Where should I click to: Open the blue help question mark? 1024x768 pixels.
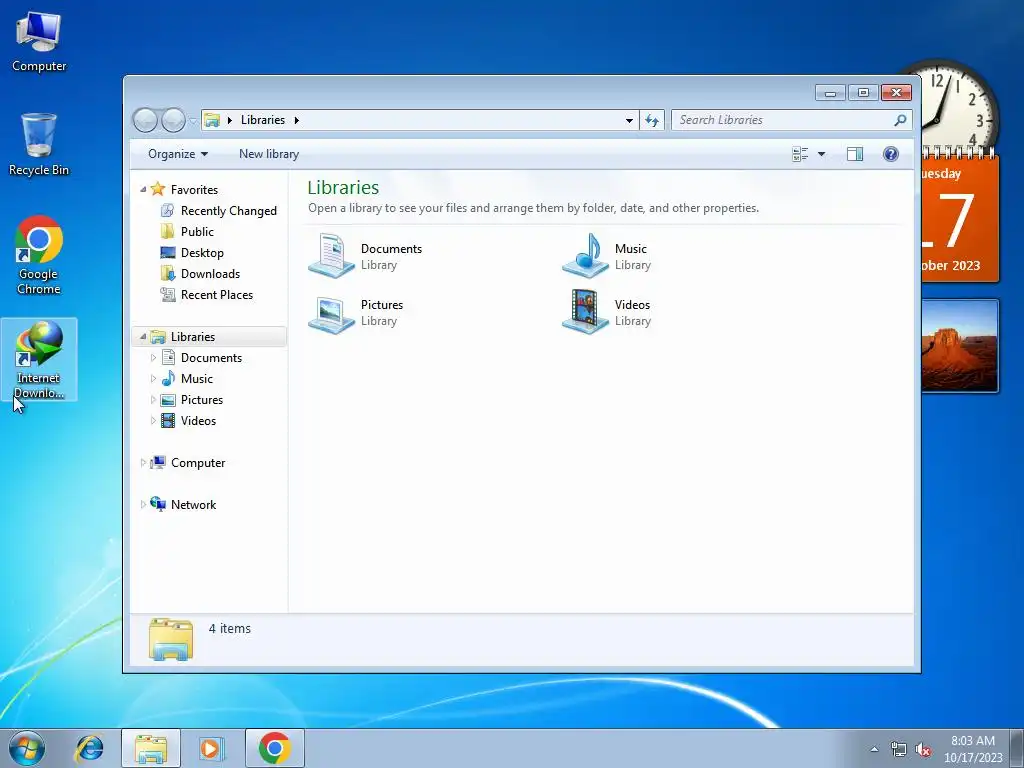[x=891, y=154]
